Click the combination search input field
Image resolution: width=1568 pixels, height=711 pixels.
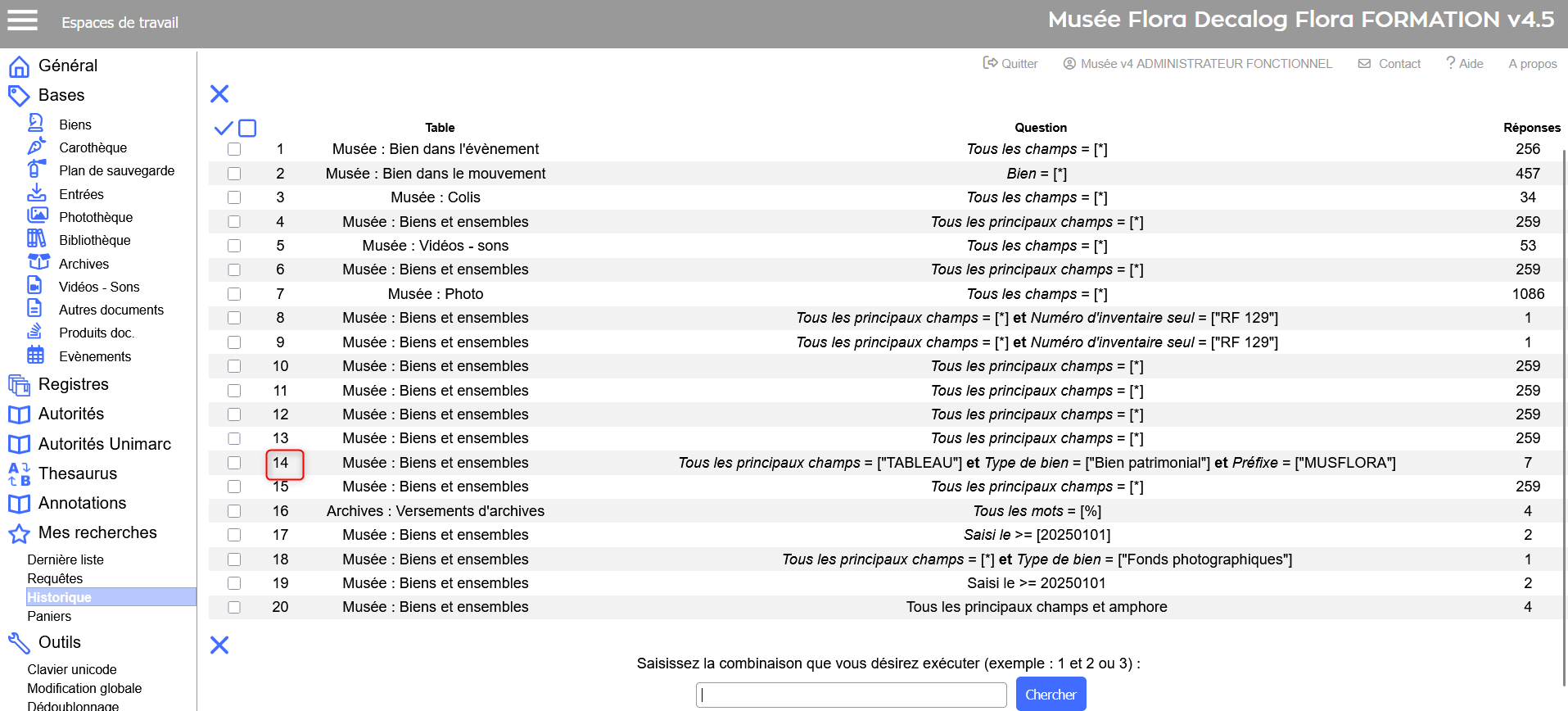[x=852, y=695]
